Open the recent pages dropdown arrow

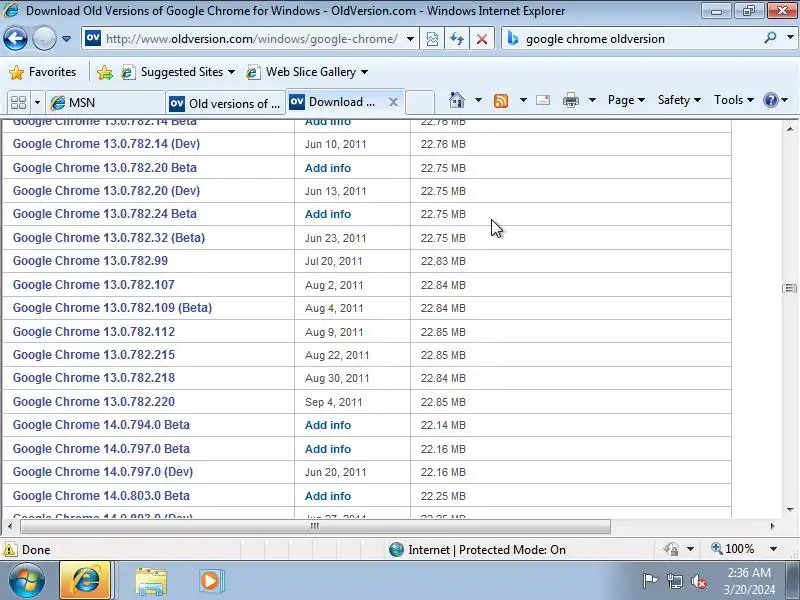coord(66,39)
